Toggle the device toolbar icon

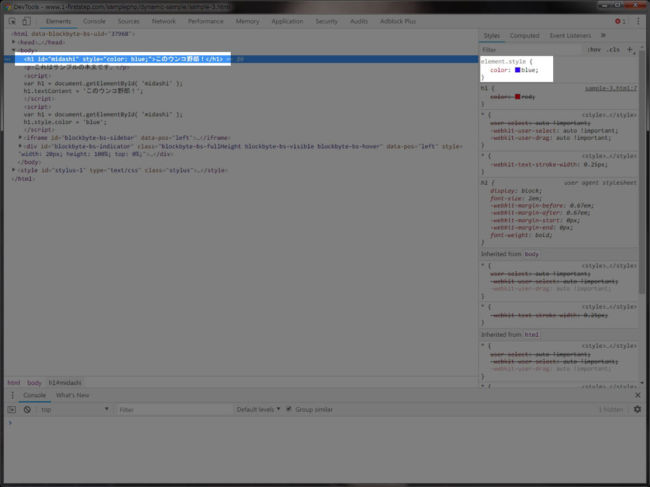pyautogui.click(x=27, y=21)
